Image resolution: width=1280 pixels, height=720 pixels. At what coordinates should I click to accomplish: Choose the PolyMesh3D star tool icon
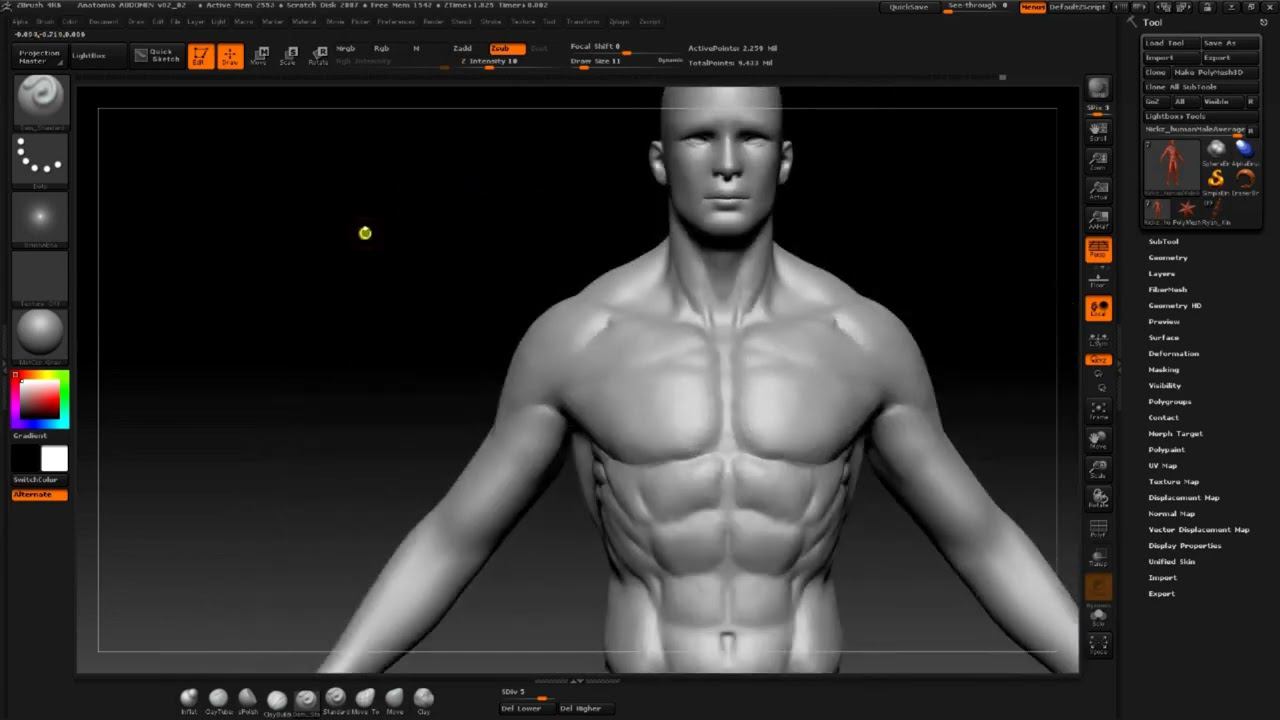pos(1187,209)
